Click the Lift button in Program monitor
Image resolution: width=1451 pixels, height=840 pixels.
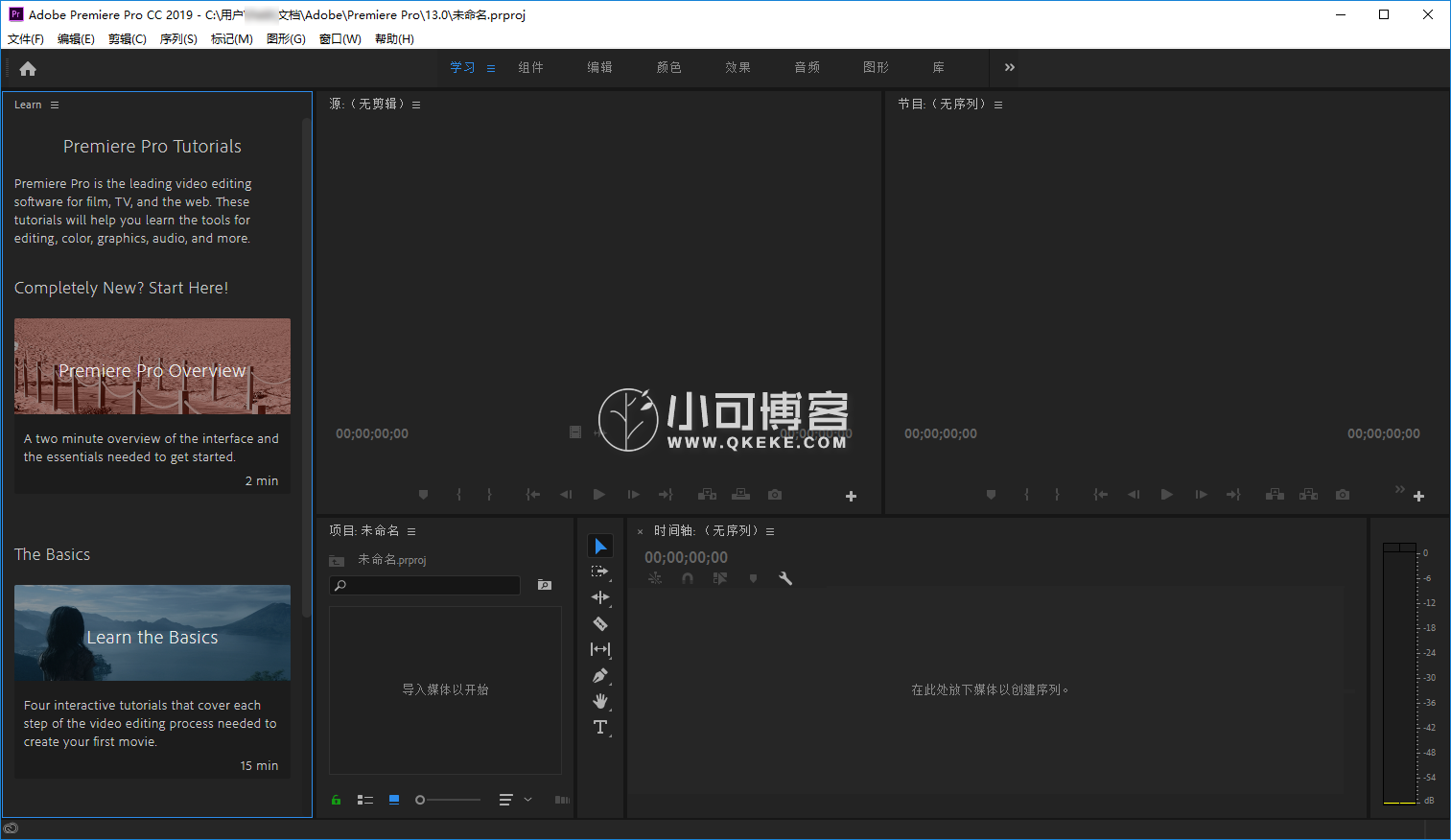coord(1275,495)
